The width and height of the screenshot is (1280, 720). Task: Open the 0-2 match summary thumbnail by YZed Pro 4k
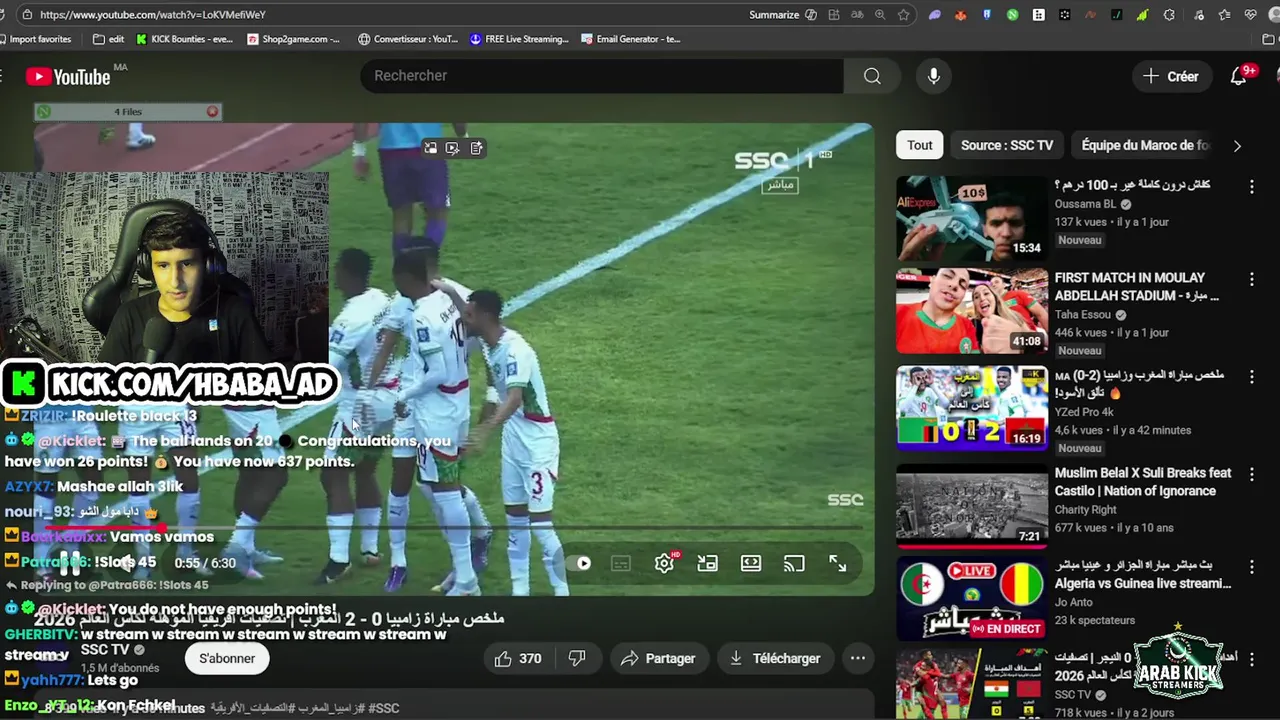[x=971, y=408]
